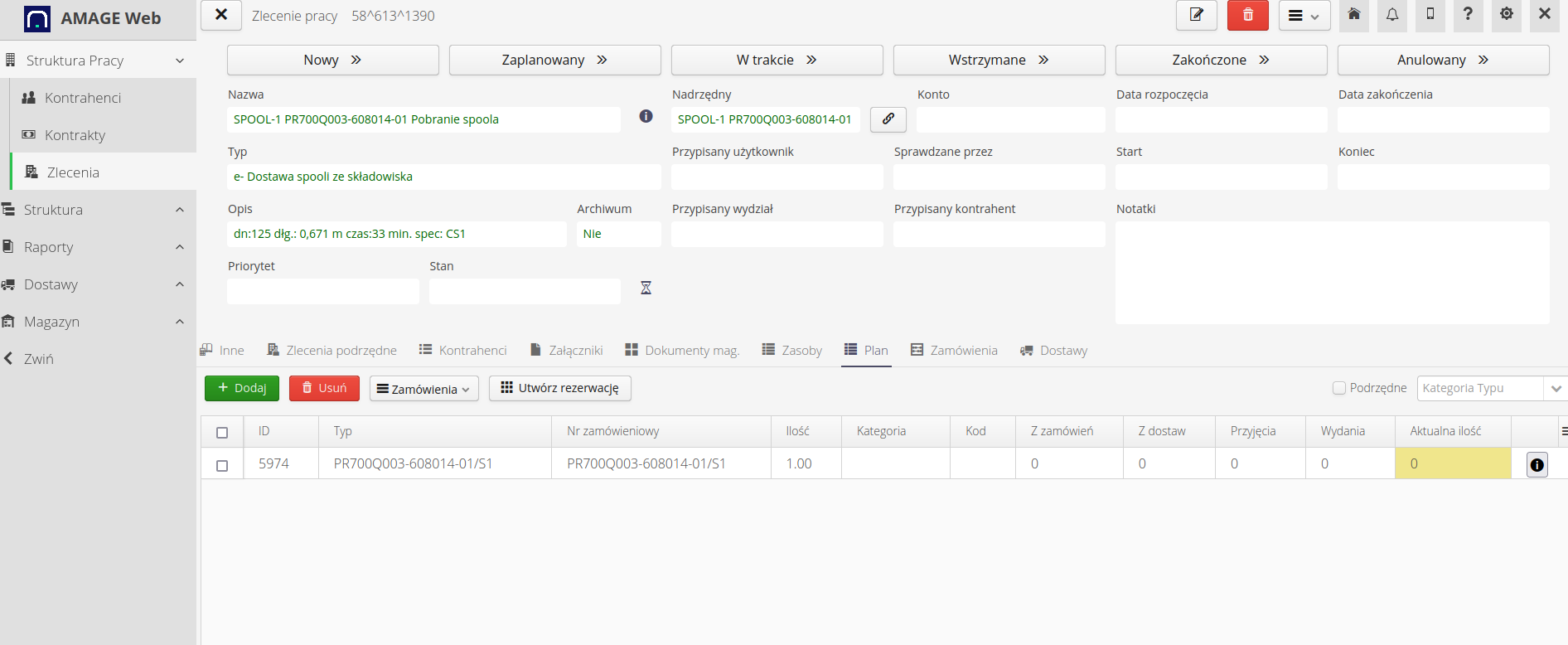Click link icon next to Nadrzędny field
Image resolution: width=1568 pixels, height=645 pixels.
pyautogui.click(x=888, y=119)
